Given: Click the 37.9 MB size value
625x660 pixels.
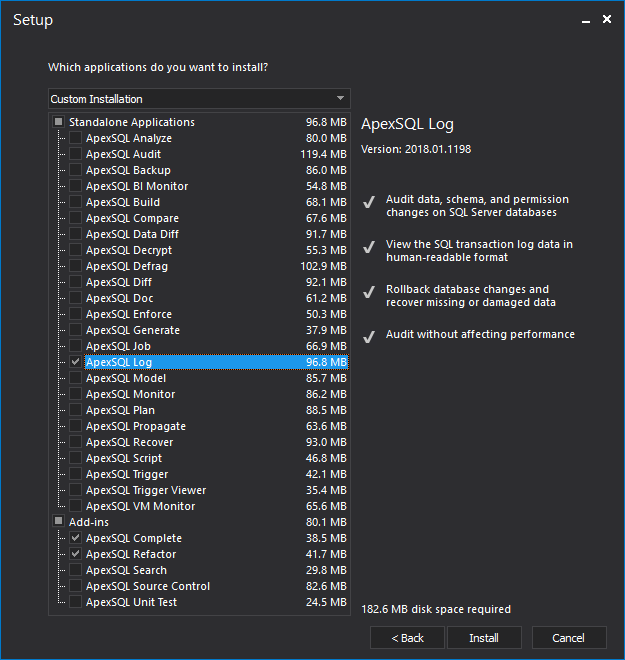Looking at the screenshot, I should pos(326,330).
